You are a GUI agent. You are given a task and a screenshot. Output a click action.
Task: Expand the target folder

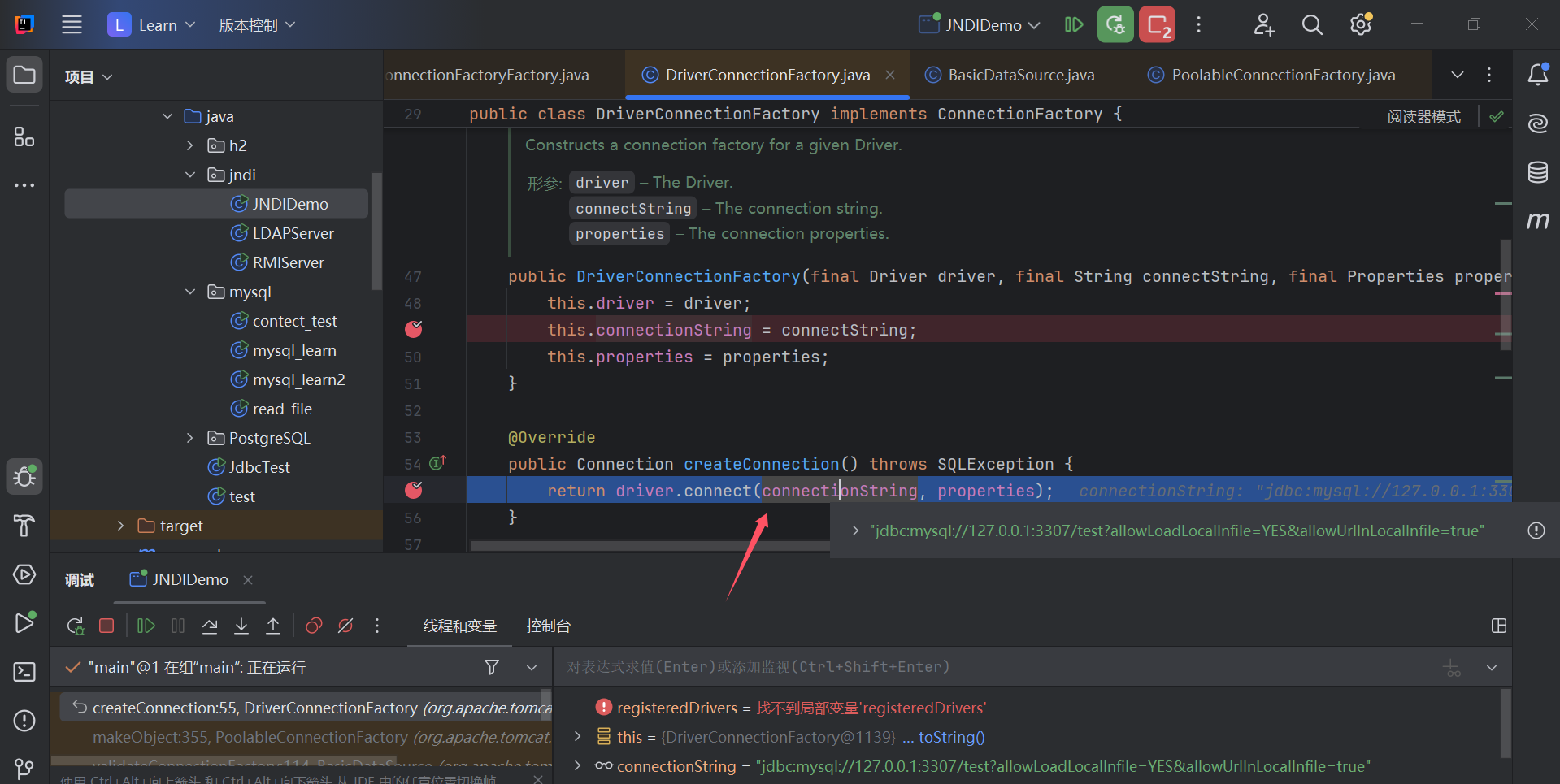(120, 526)
